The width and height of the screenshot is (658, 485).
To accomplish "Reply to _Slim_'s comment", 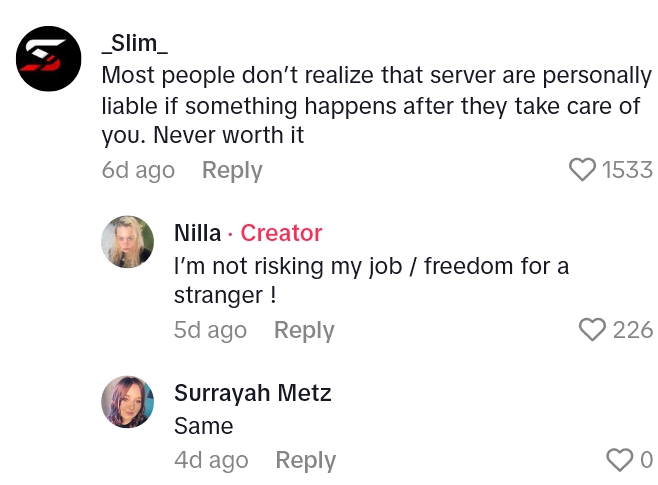I will click(232, 170).
